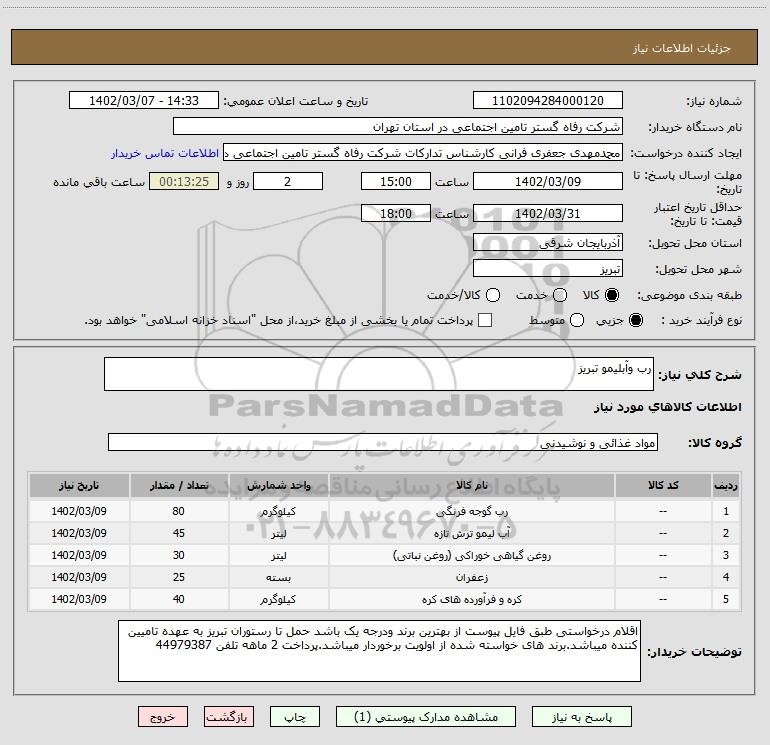Click the توضیحات خریدار notes text area
The image size is (770, 745).
pyautogui.click(x=379, y=651)
